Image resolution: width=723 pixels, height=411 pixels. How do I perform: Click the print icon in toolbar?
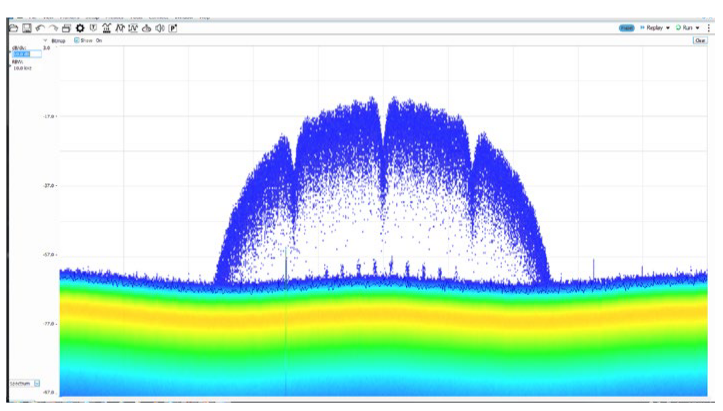pyautogui.click(x=66, y=28)
